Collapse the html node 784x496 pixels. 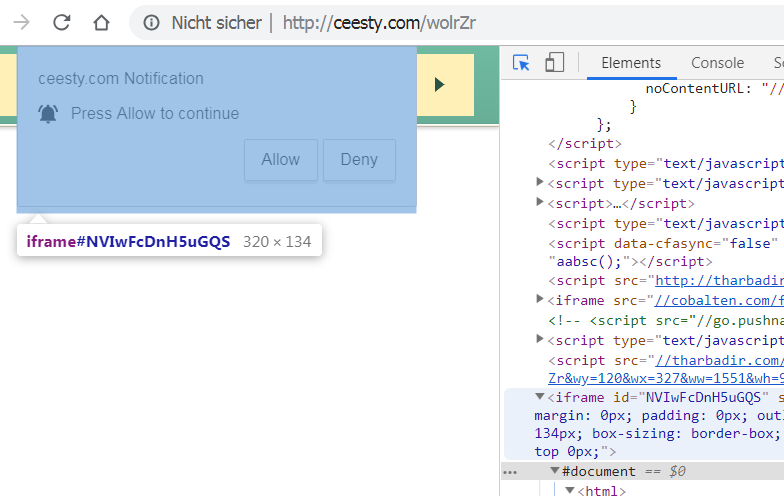(570, 490)
